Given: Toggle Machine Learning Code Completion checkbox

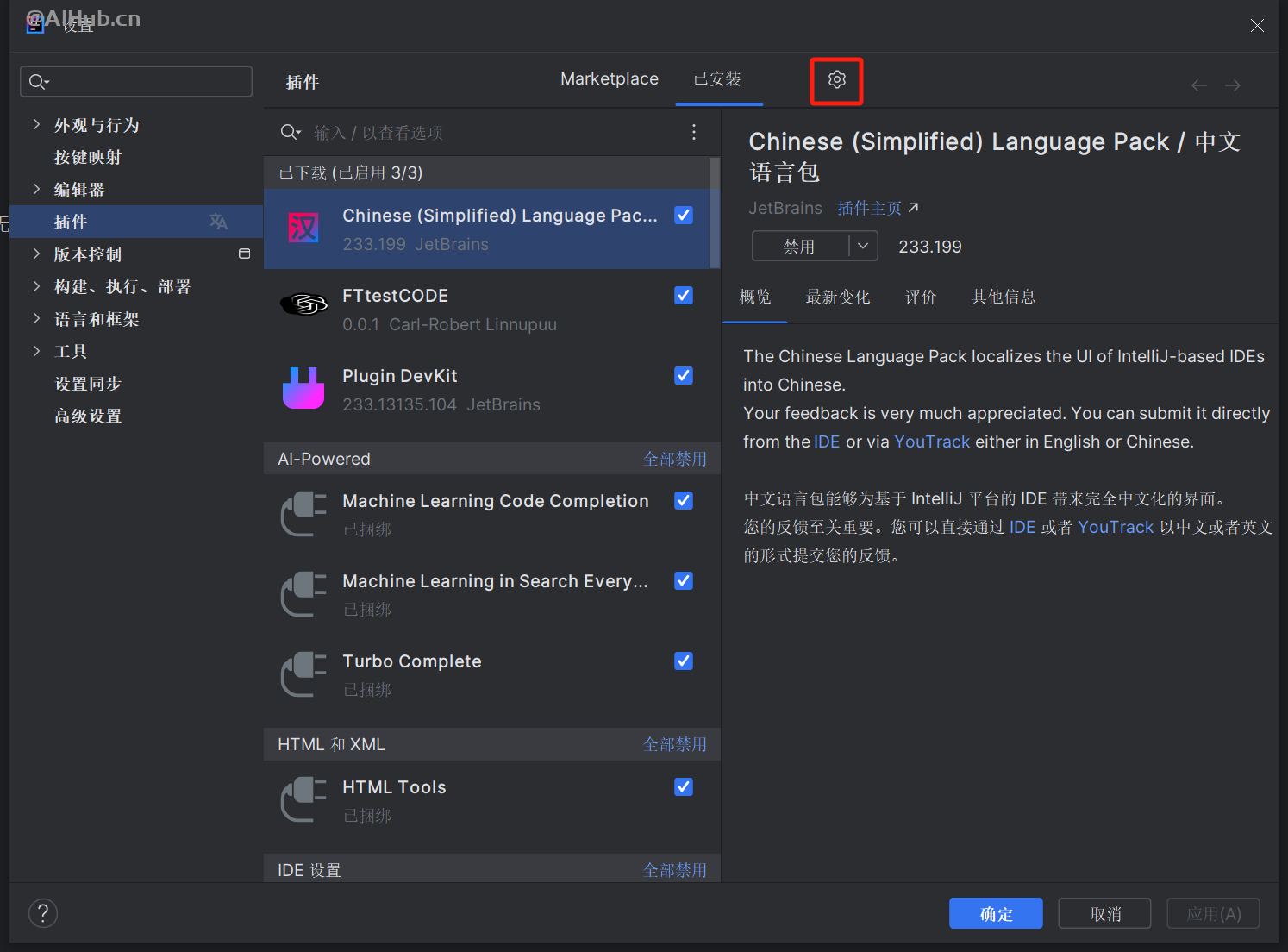Looking at the screenshot, I should click(684, 501).
